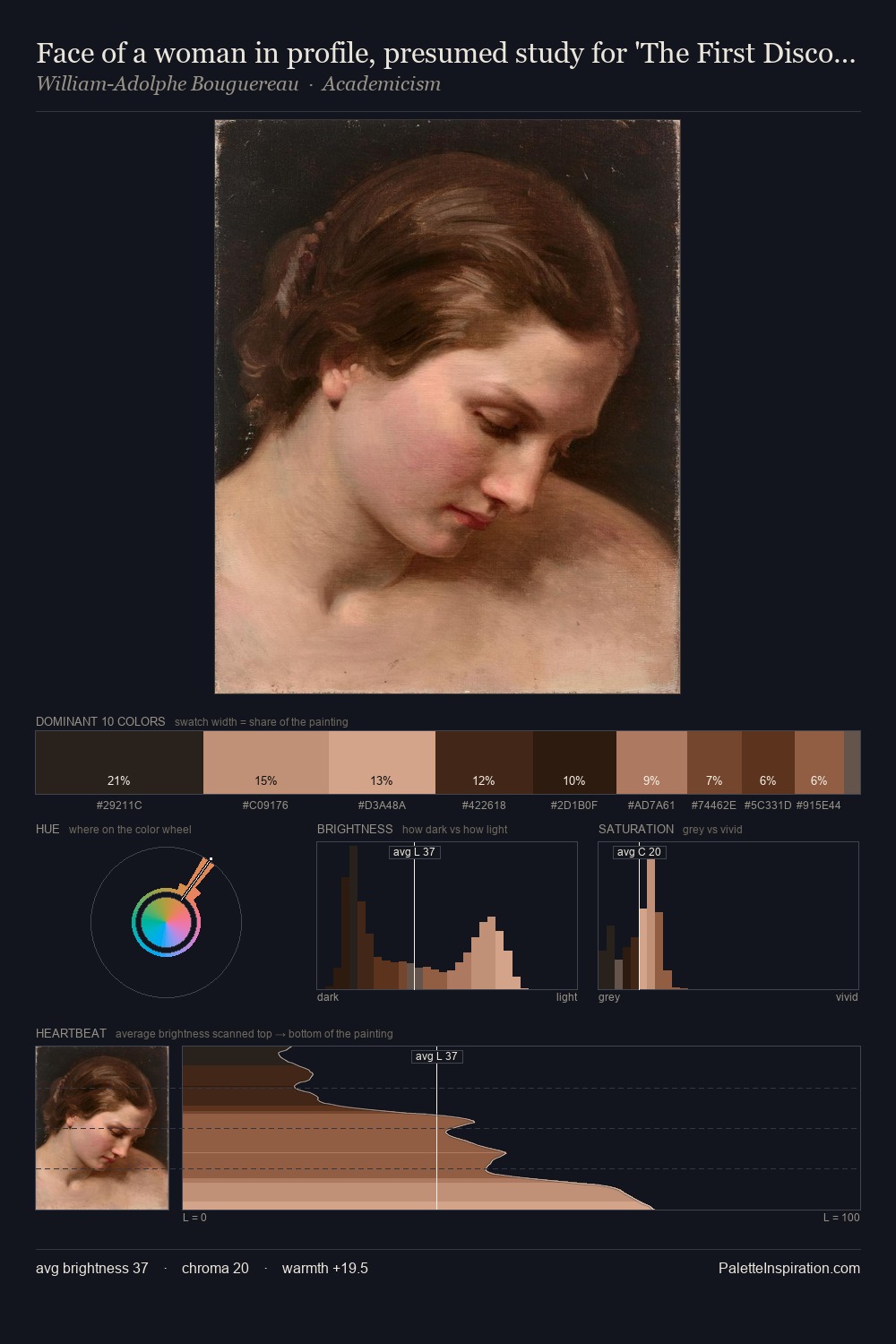
Task: Select the #C09176 swatch at 15%
Action: [266, 762]
